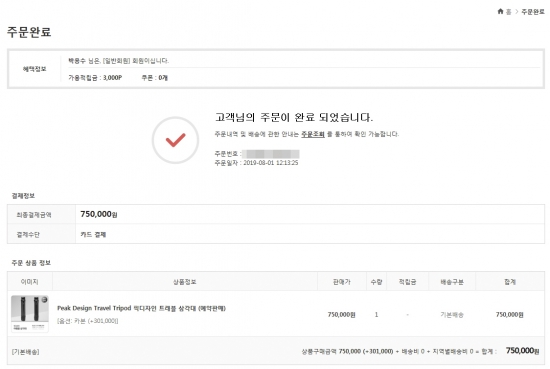Click the blurred order number field
The image size is (550, 369).
[271, 154]
